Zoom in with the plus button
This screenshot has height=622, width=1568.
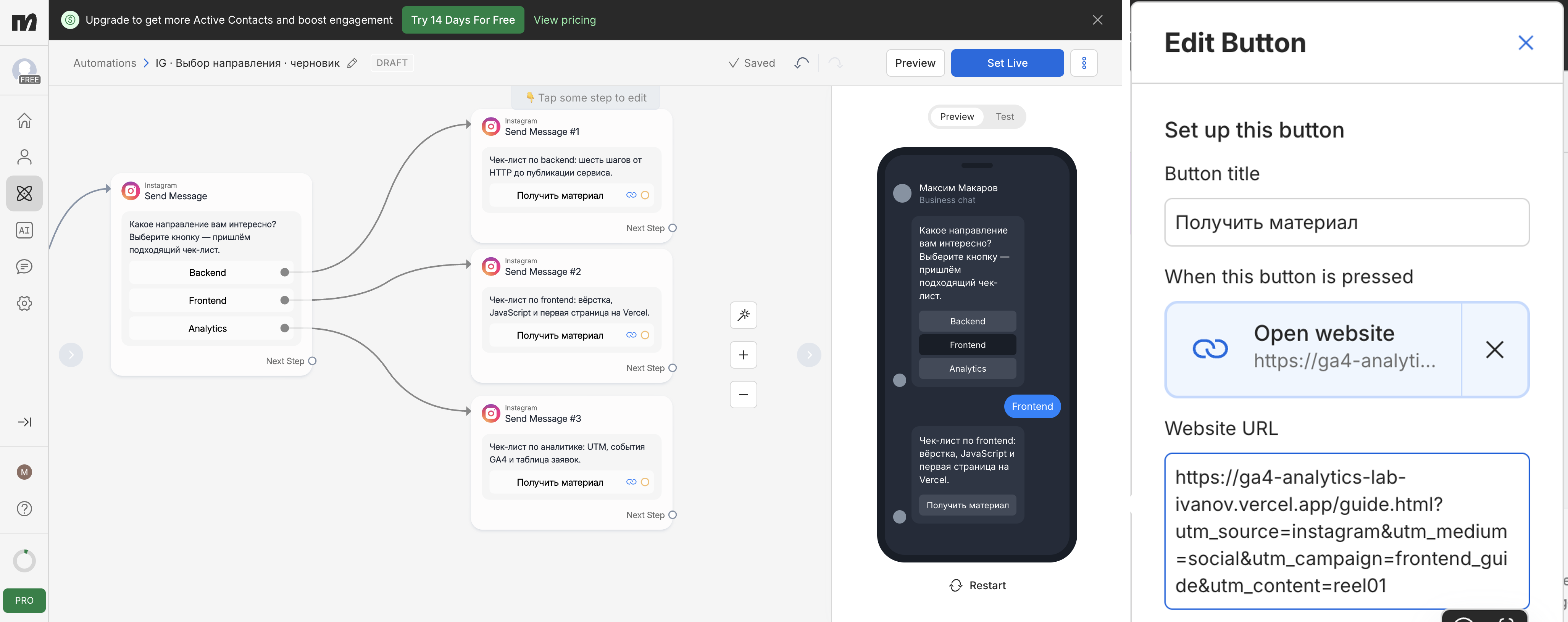(743, 355)
